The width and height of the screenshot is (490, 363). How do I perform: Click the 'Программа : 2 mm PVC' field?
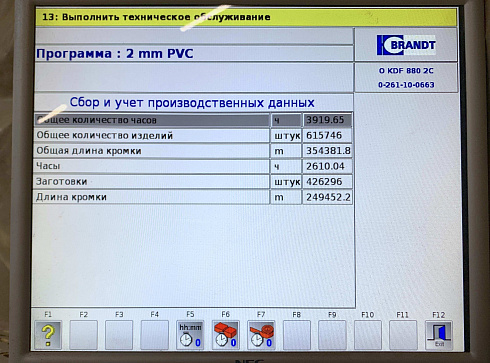point(194,53)
